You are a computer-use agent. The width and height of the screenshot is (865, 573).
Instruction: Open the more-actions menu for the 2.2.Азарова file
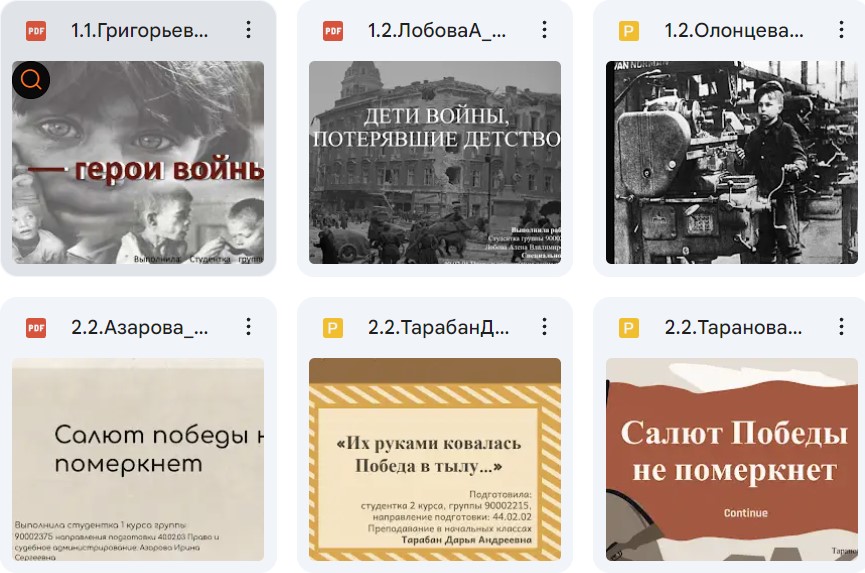249,327
